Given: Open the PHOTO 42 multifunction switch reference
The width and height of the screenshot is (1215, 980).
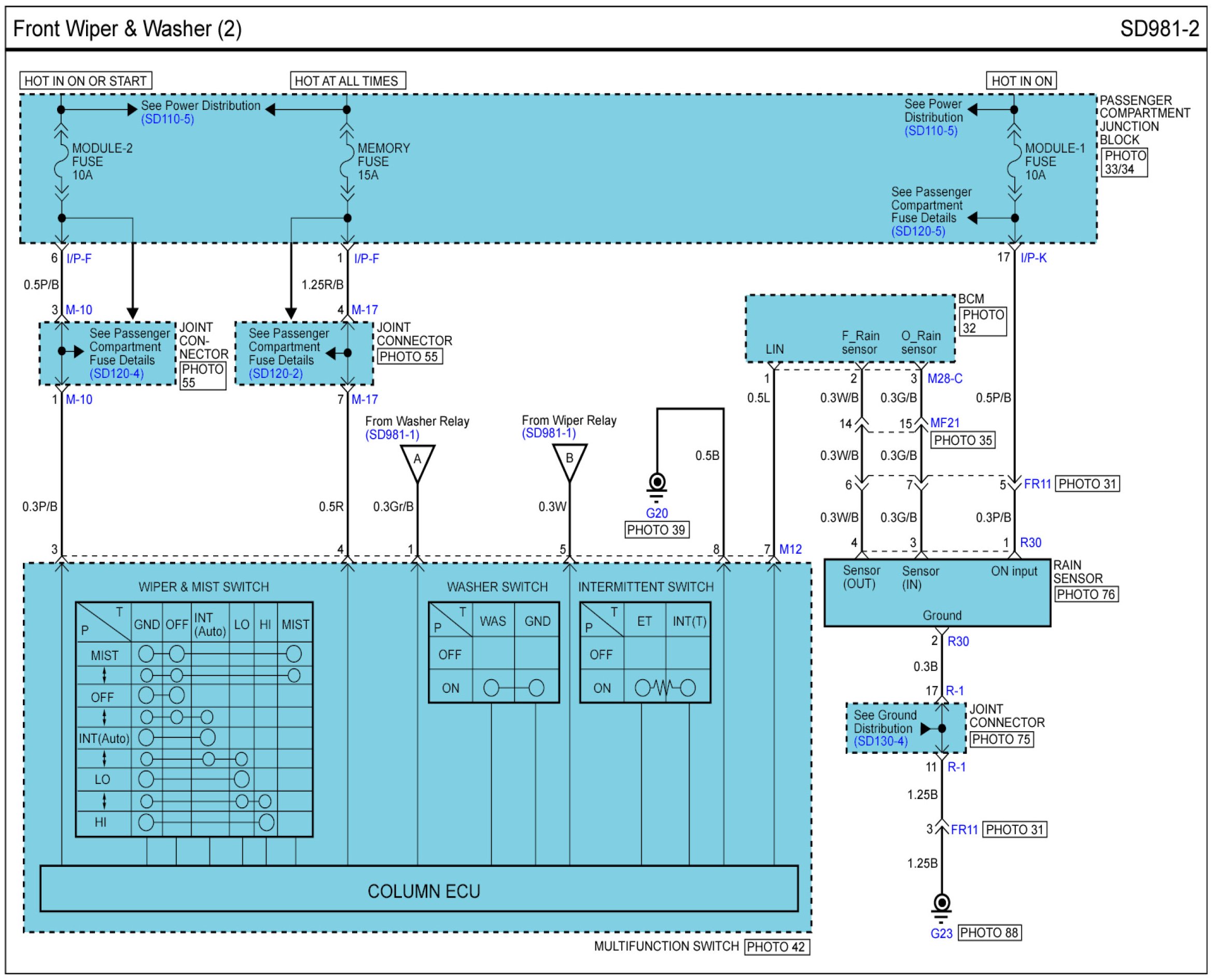Looking at the screenshot, I should [x=777, y=947].
